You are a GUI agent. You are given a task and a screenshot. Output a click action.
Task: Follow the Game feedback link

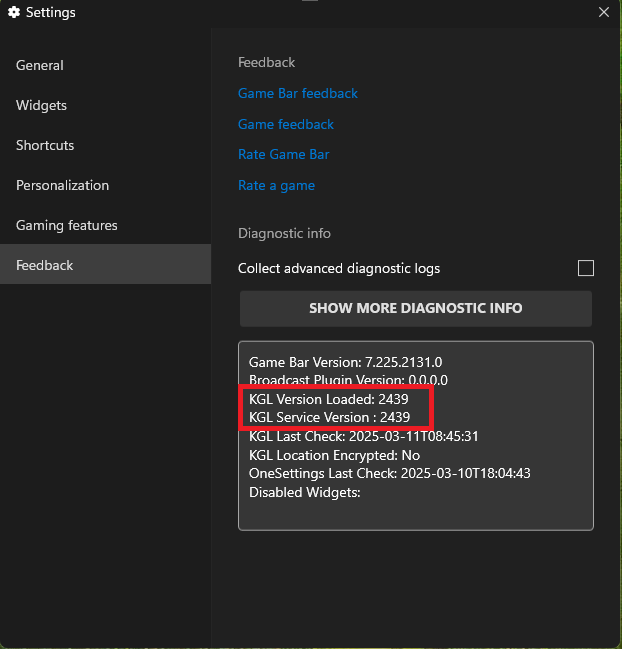tap(286, 124)
